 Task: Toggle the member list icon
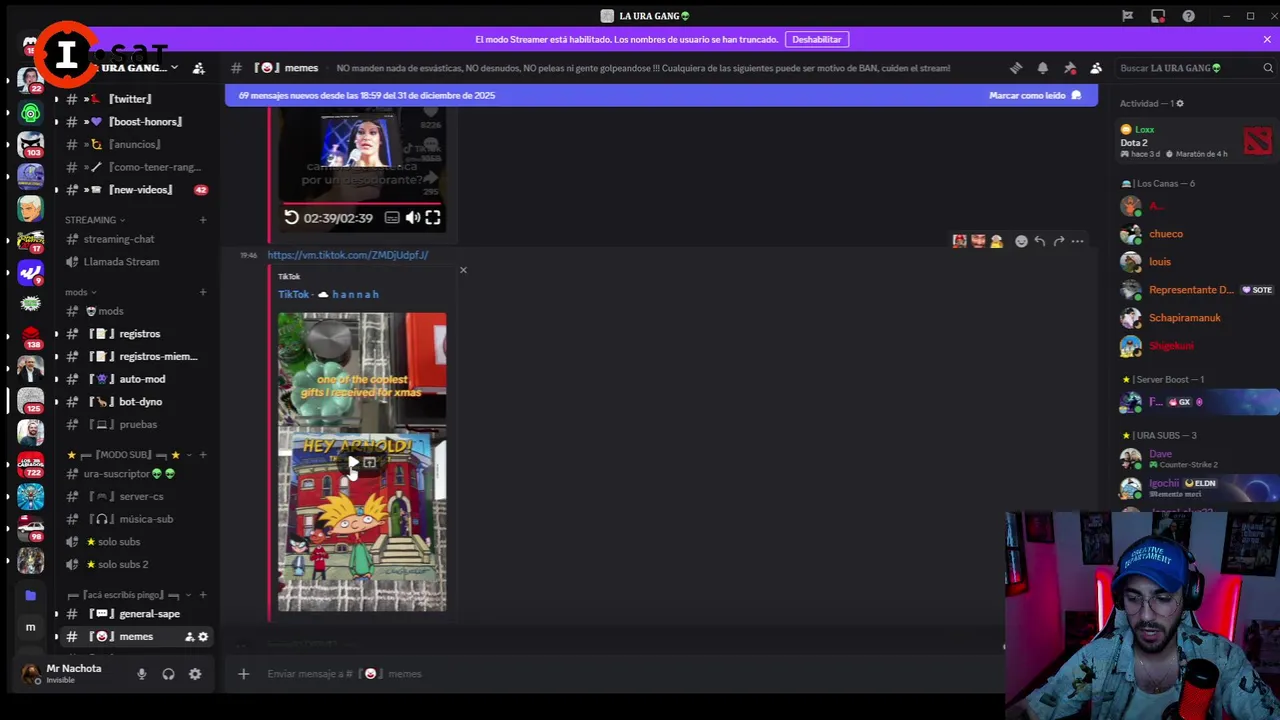[1096, 68]
